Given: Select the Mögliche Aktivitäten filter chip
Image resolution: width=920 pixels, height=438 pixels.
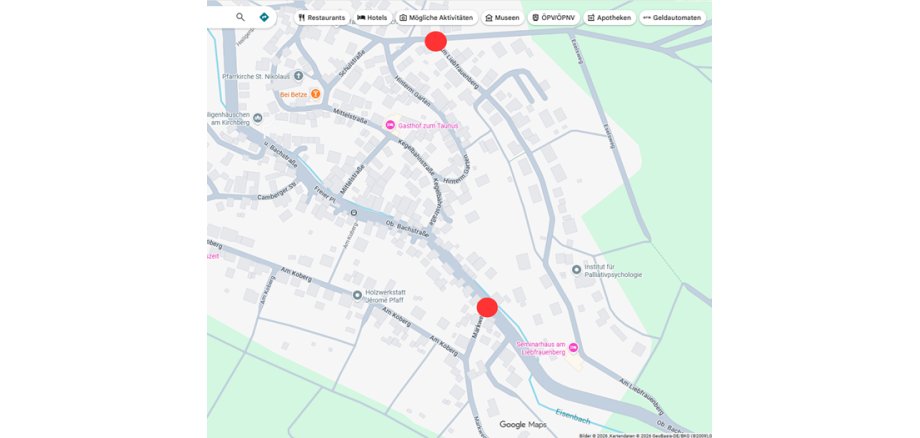Looking at the screenshot, I should [436, 18].
